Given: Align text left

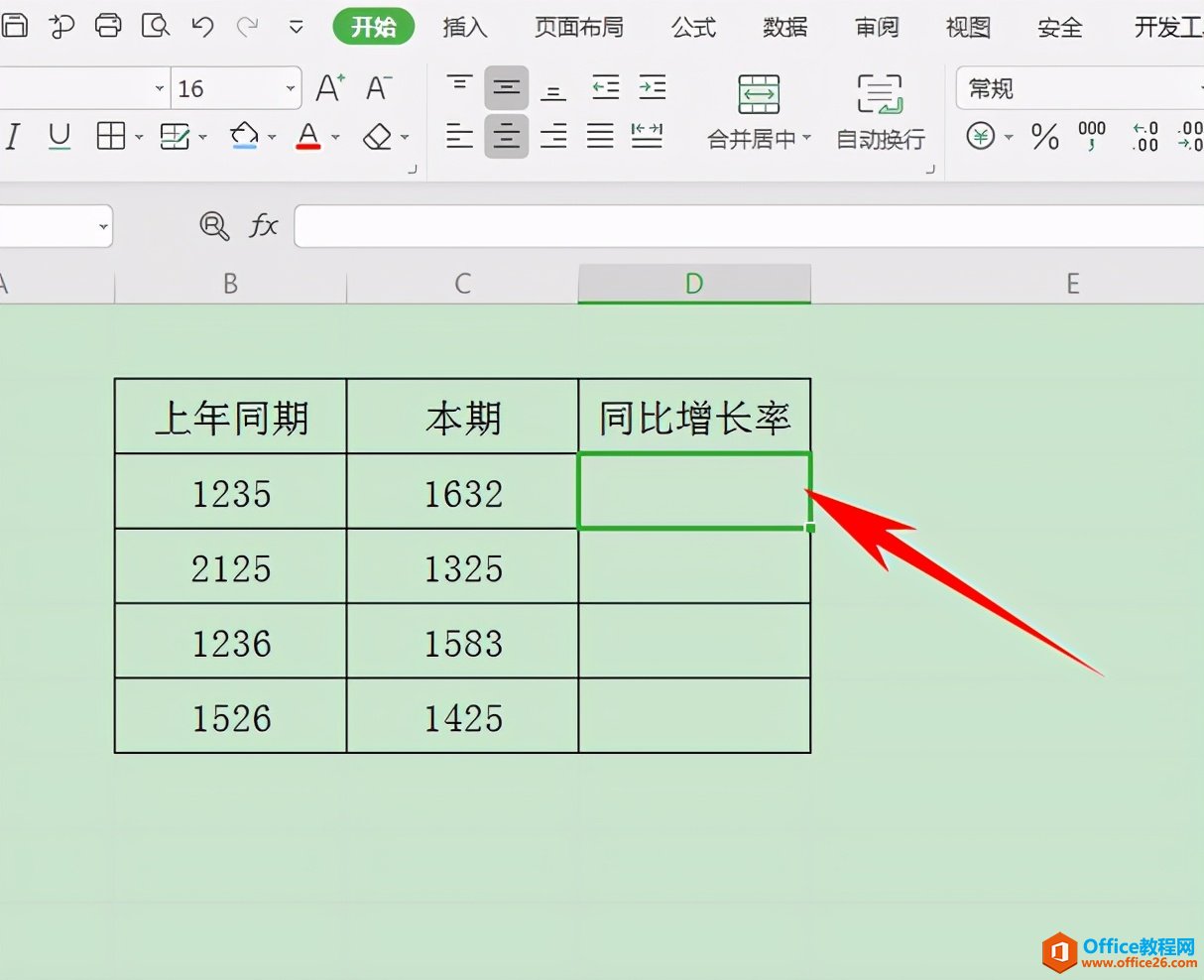Looking at the screenshot, I should 459,136.
